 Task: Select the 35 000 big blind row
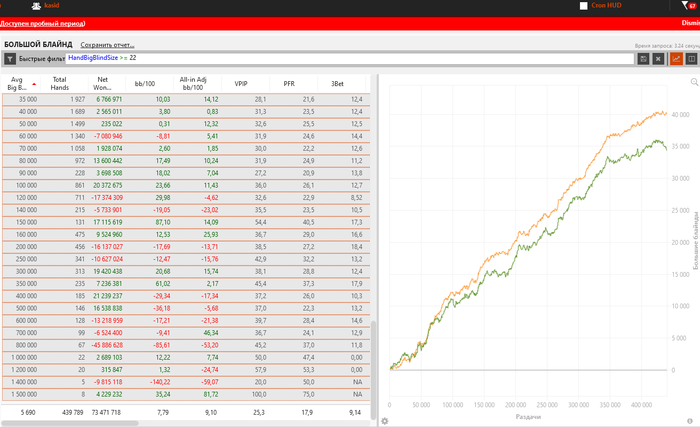(186, 99)
